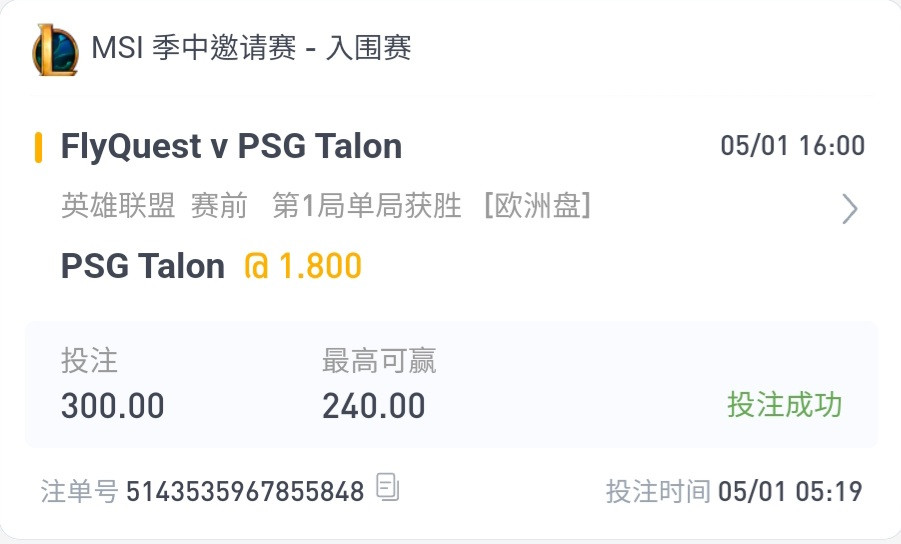Expand bet details with right chevron
Image resolution: width=901 pixels, height=544 pixels.
tap(850, 209)
